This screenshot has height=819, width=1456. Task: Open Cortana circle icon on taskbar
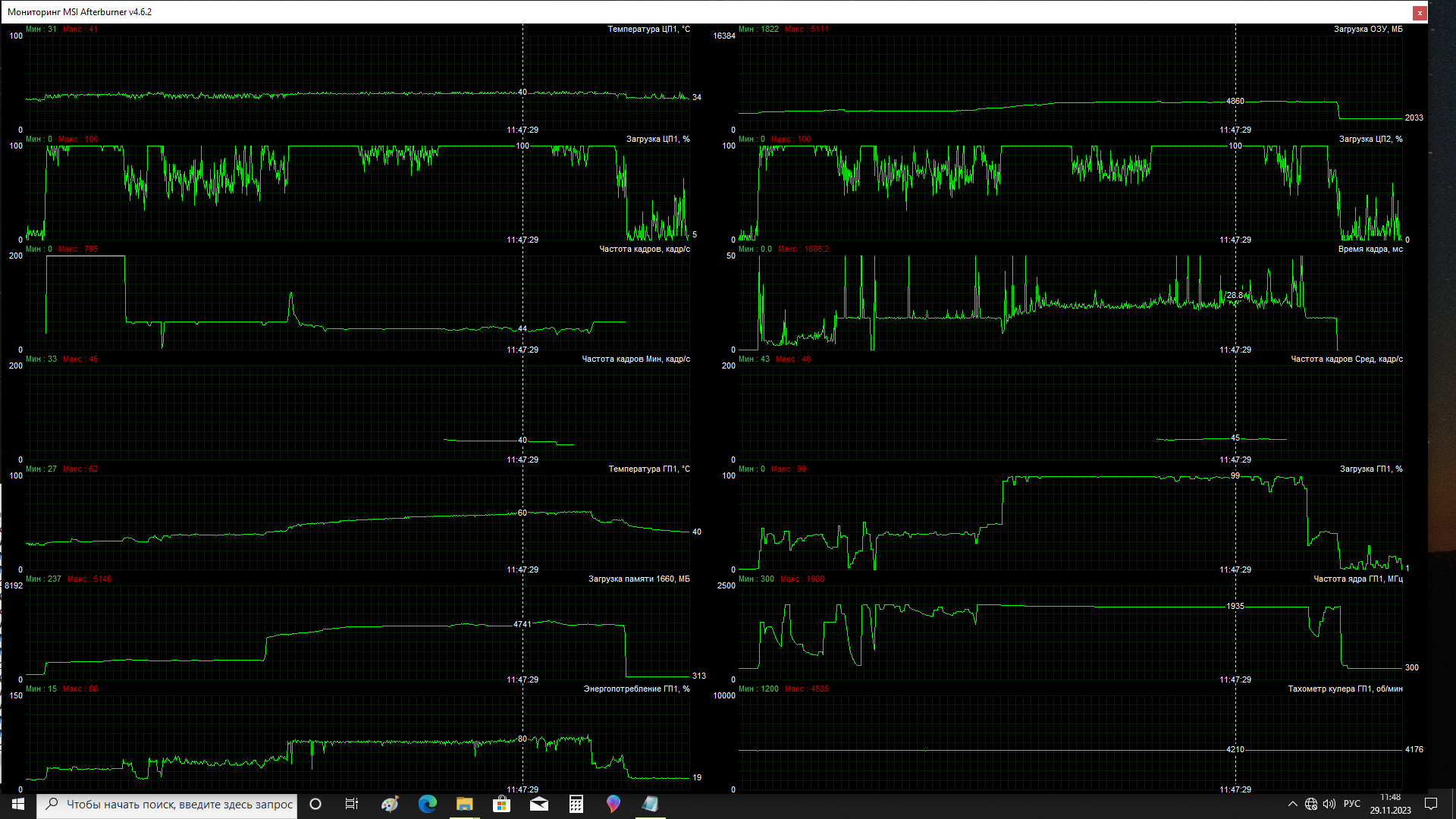[x=315, y=804]
